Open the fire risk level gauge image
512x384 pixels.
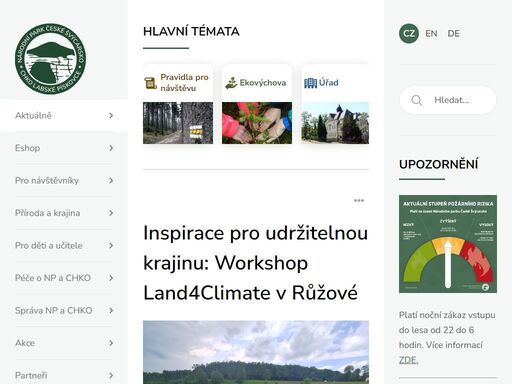tap(448, 244)
